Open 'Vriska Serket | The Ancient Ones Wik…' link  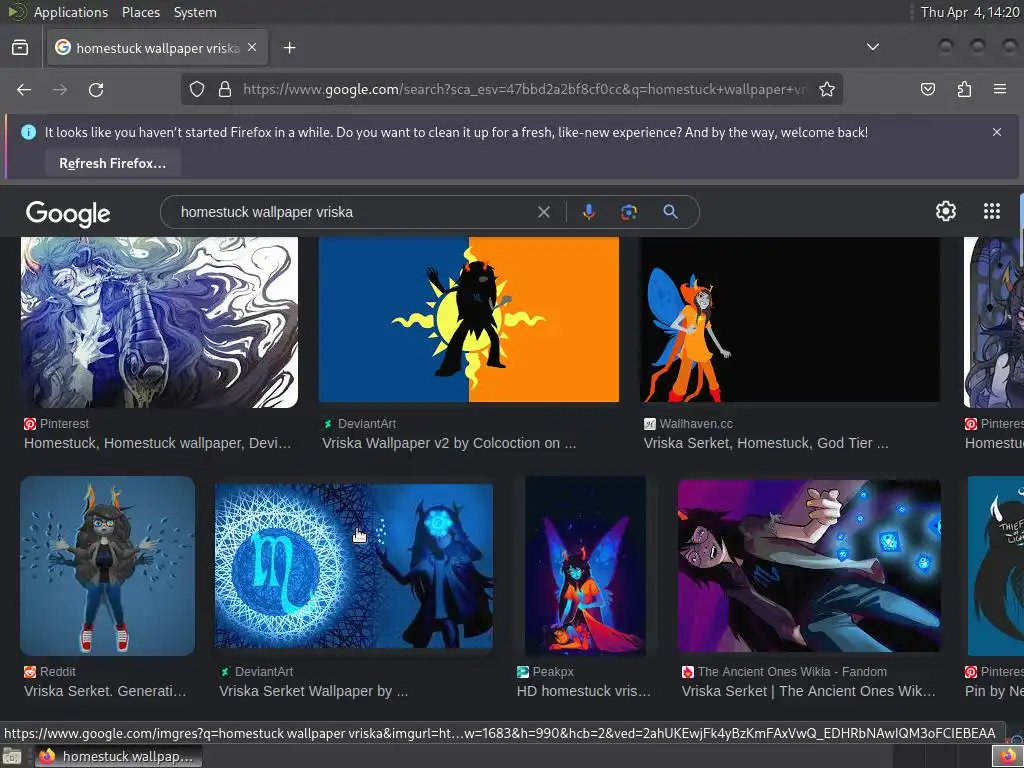pos(808,691)
